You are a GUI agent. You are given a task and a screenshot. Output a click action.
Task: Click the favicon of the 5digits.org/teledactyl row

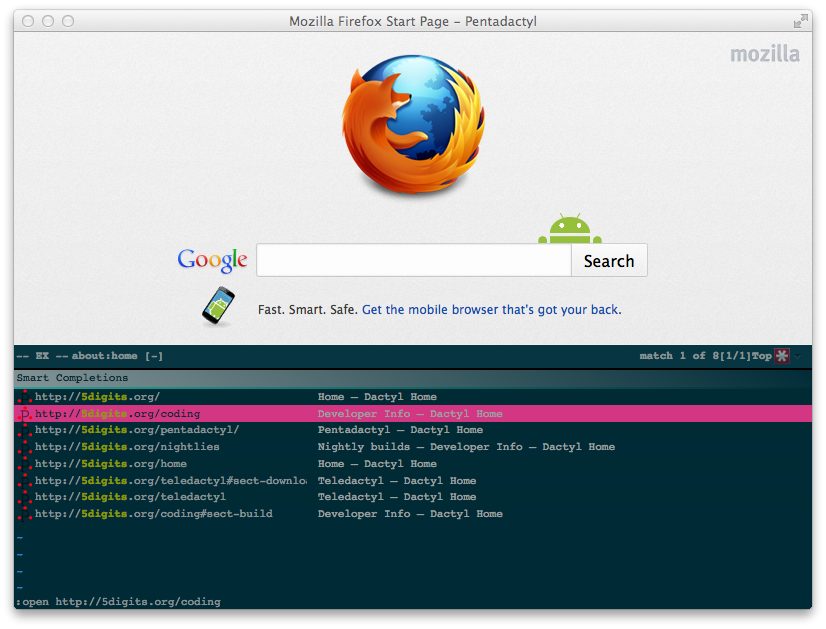[x=25, y=497]
